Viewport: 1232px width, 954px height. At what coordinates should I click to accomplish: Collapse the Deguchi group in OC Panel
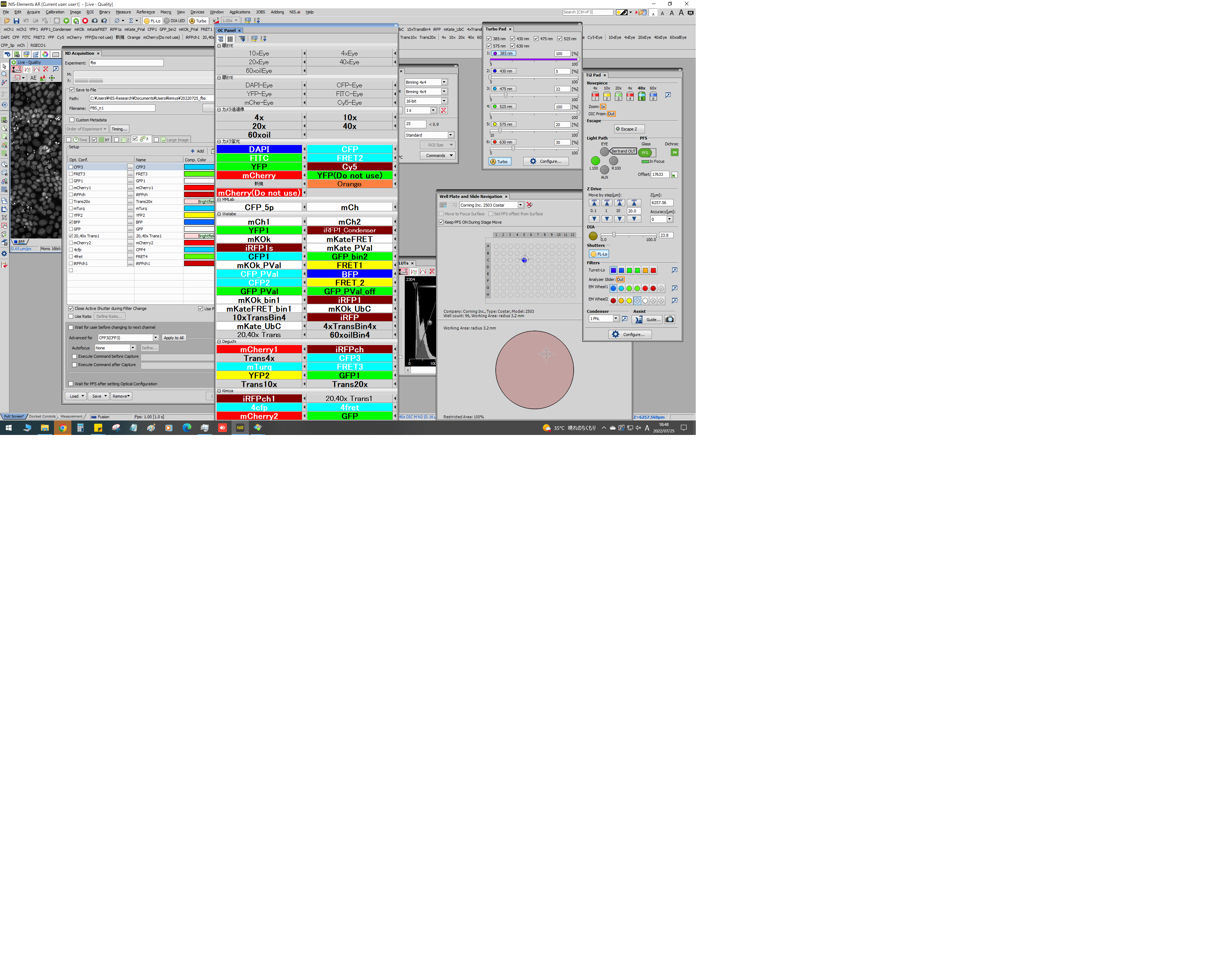(220, 342)
